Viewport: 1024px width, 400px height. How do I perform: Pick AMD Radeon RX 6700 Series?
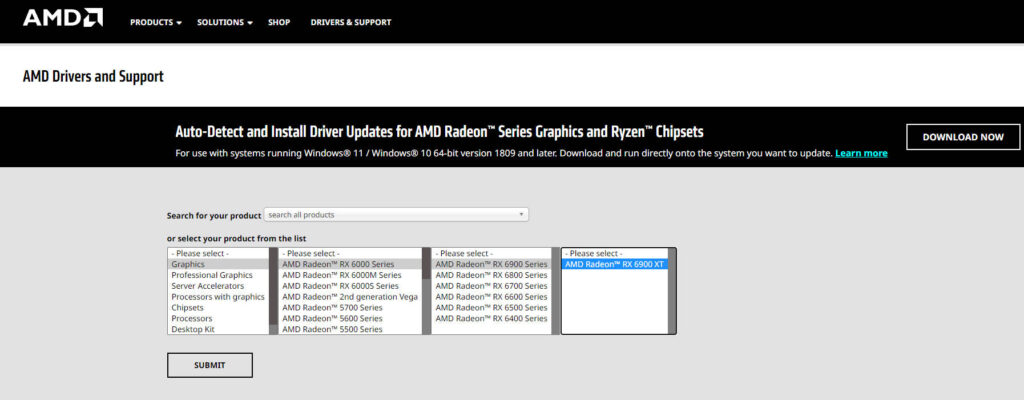tap(491, 286)
